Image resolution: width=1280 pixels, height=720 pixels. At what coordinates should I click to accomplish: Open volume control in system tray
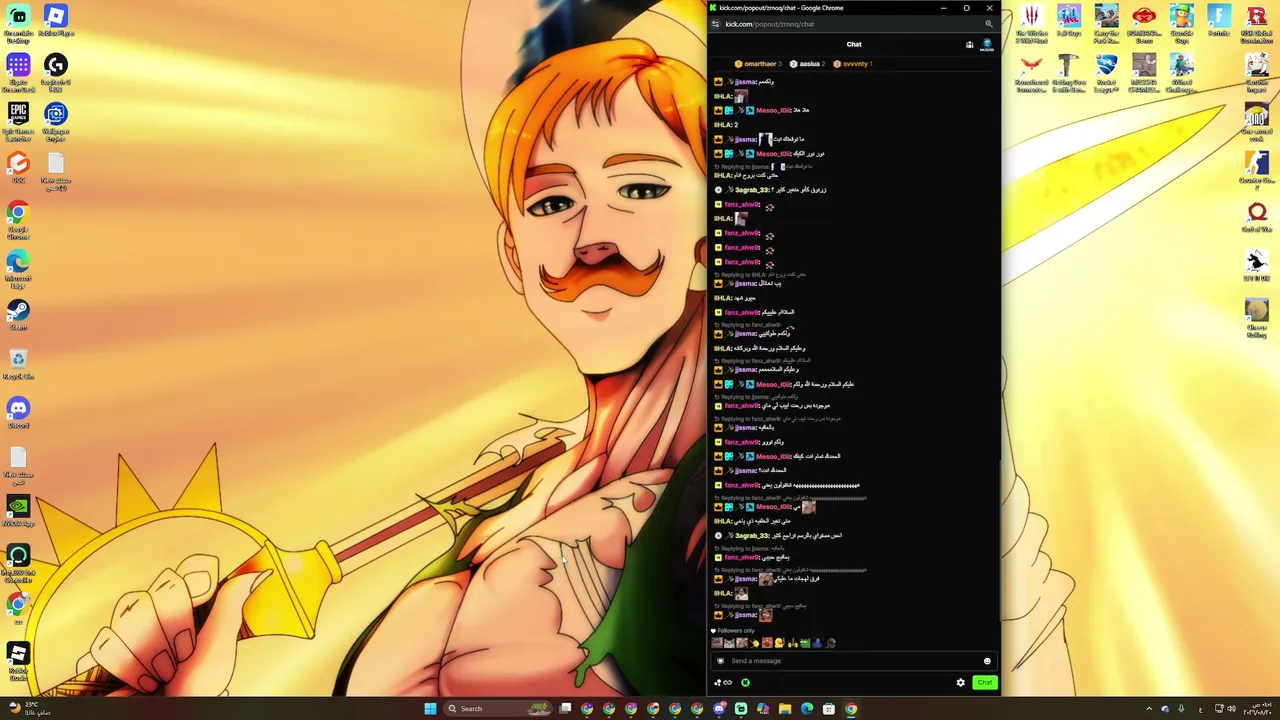tap(1231, 709)
